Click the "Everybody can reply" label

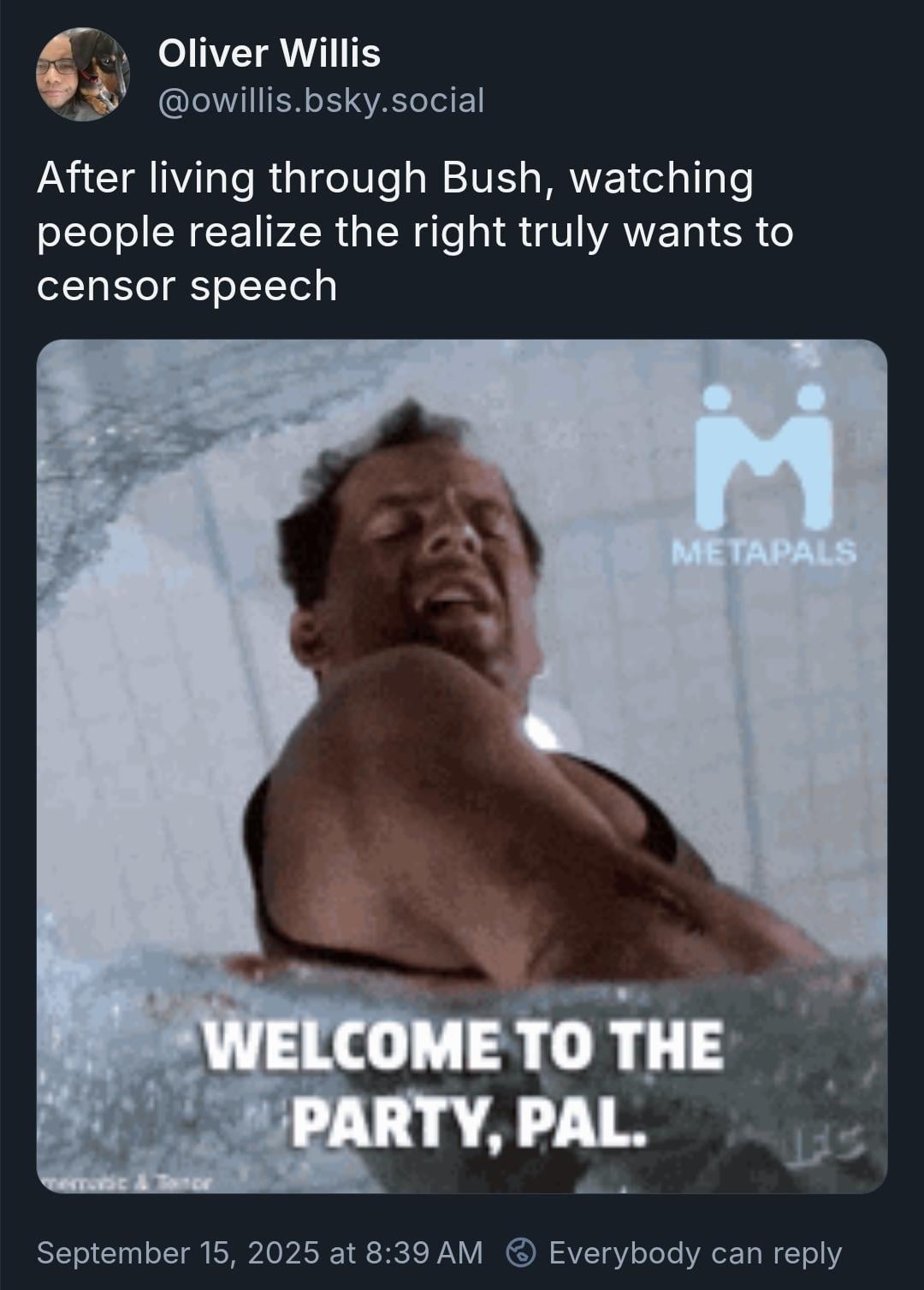[696, 1253]
